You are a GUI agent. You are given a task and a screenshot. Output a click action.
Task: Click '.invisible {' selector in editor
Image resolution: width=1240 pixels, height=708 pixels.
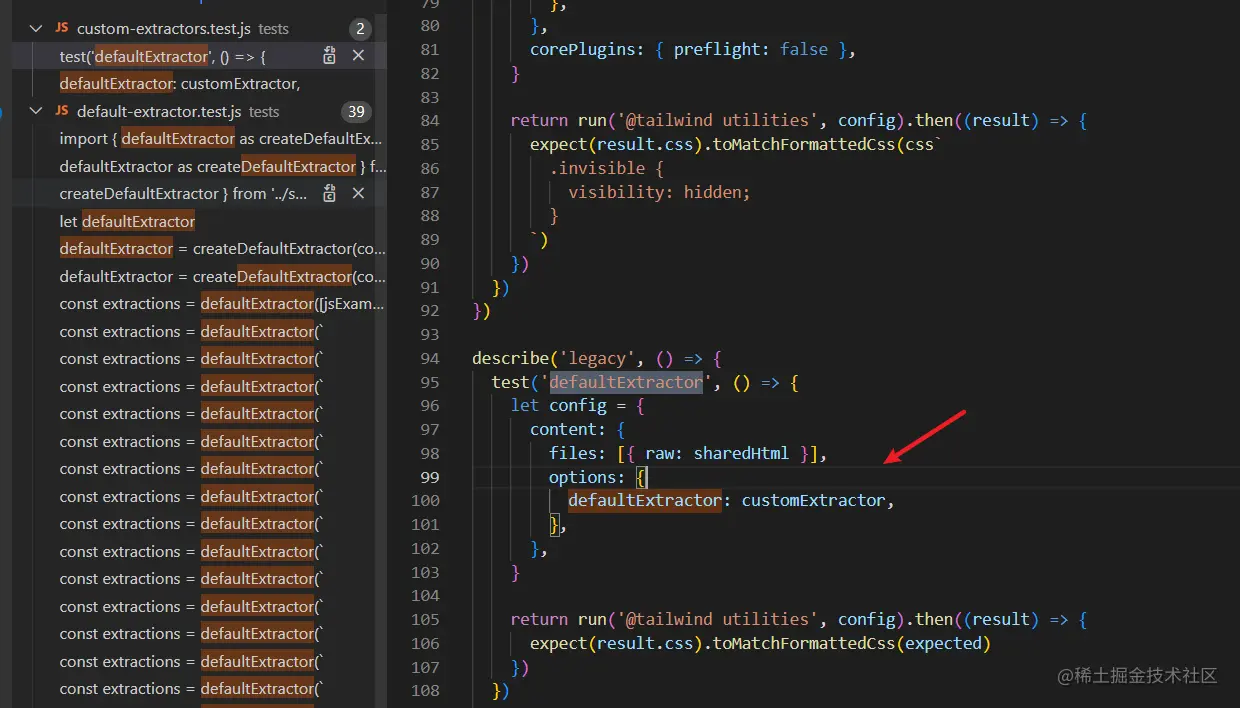click(606, 168)
